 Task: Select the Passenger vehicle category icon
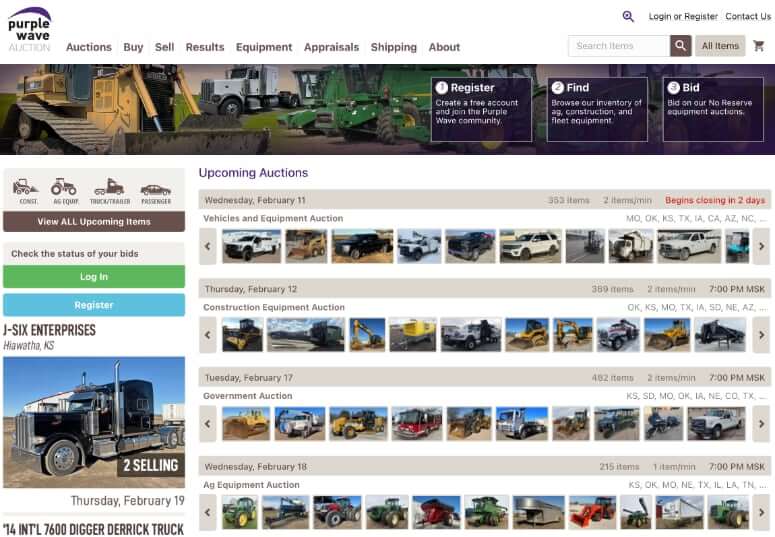(x=155, y=188)
